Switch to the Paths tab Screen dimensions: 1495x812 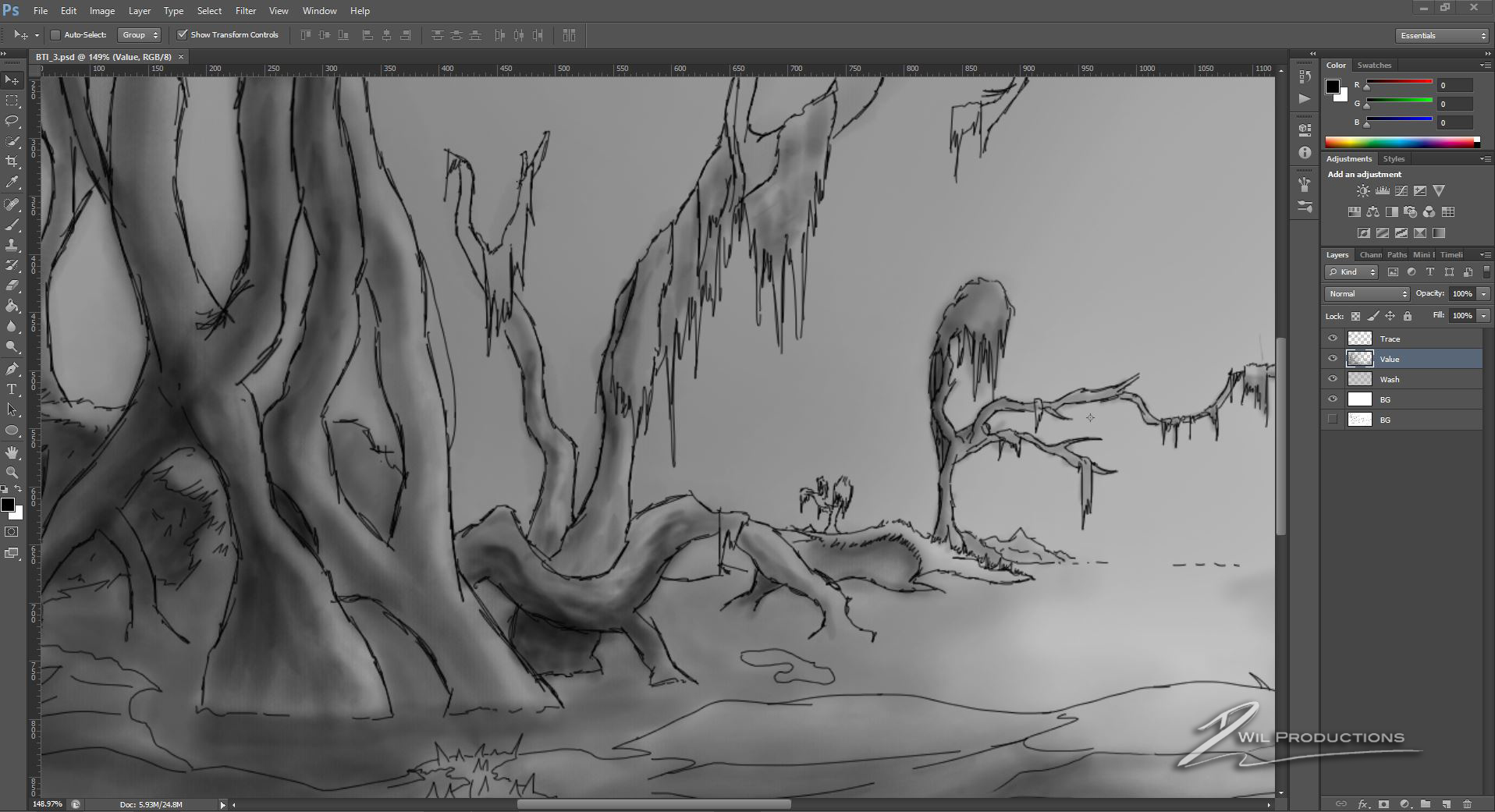pyautogui.click(x=1397, y=255)
